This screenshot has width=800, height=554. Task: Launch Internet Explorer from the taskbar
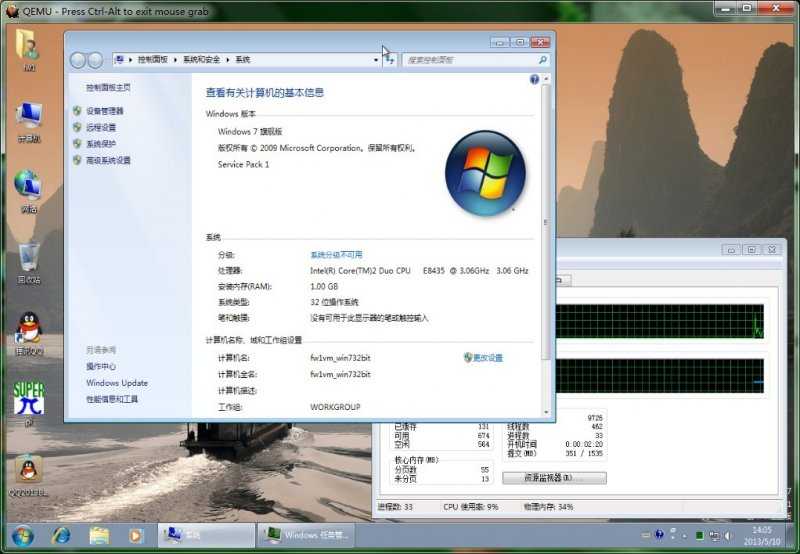point(62,536)
